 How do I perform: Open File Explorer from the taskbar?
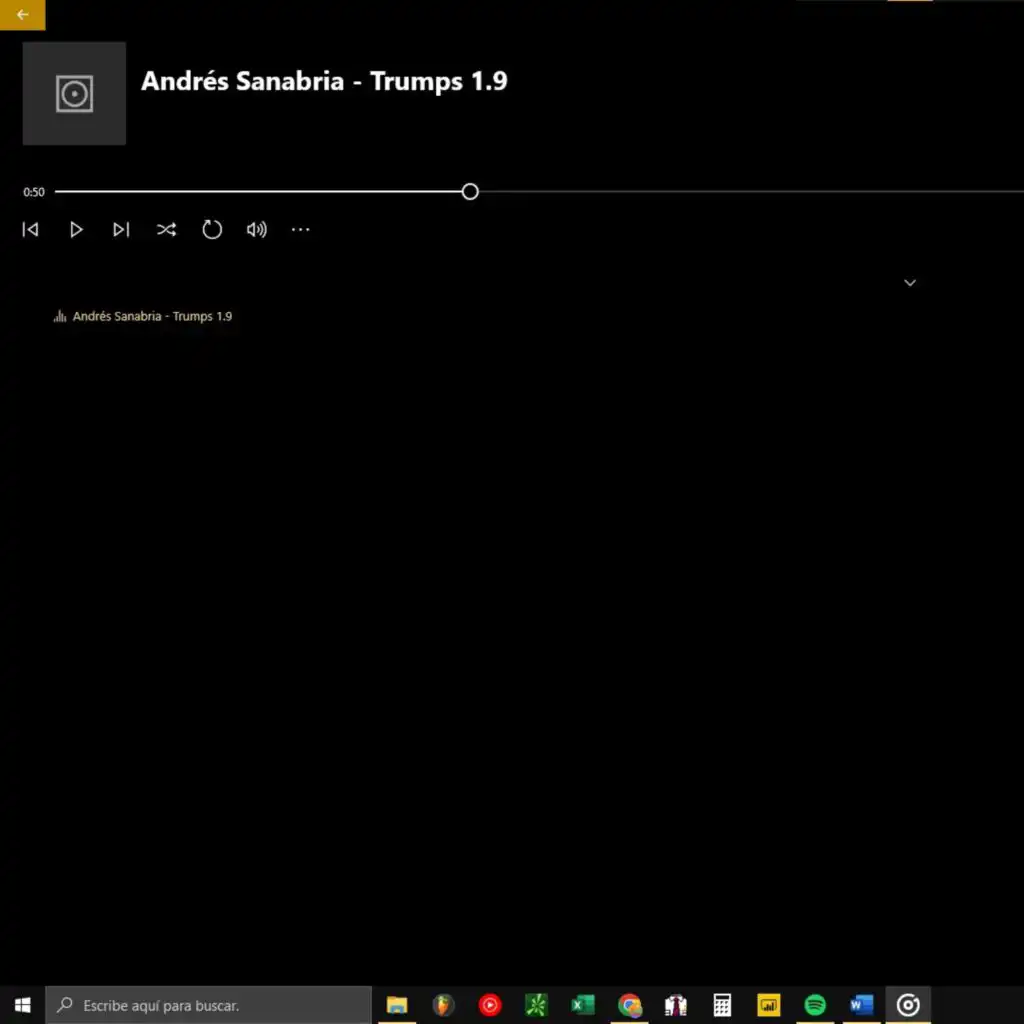[396, 1005]
